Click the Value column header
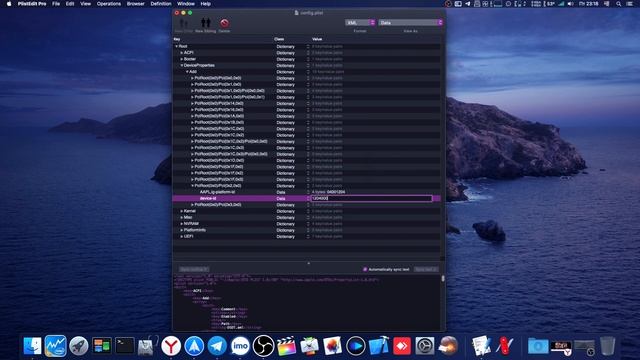The width and height of the screenshot is (640, 360). 317,39
